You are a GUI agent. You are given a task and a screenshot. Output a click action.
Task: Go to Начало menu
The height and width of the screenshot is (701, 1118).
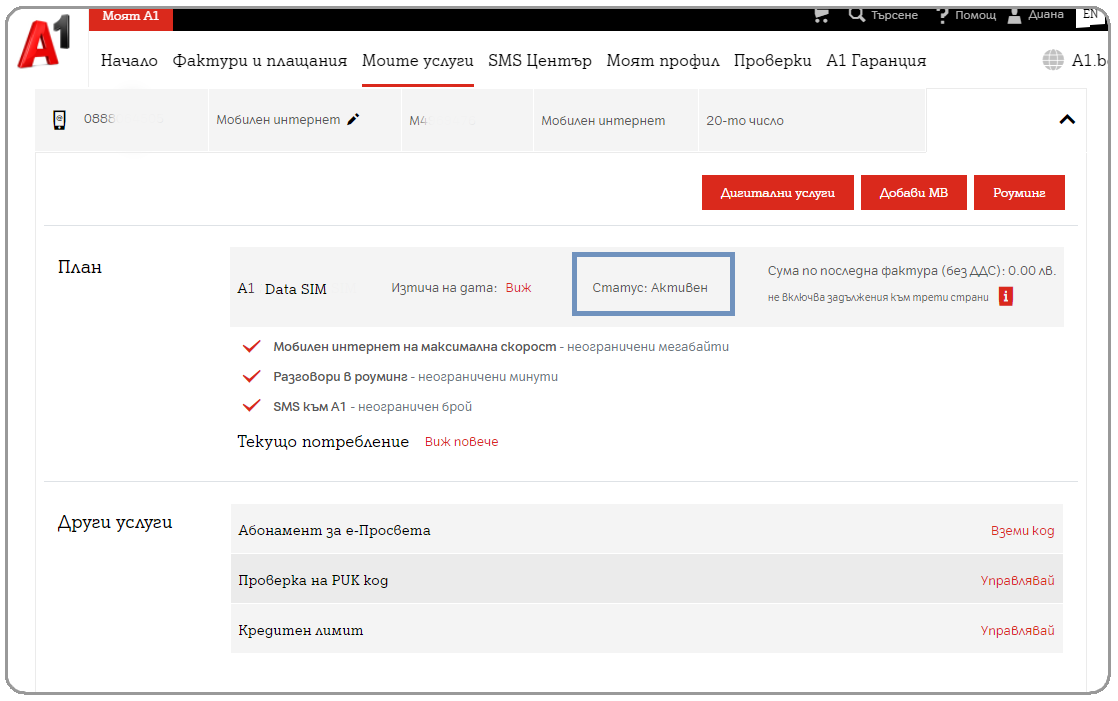point(129,61)
